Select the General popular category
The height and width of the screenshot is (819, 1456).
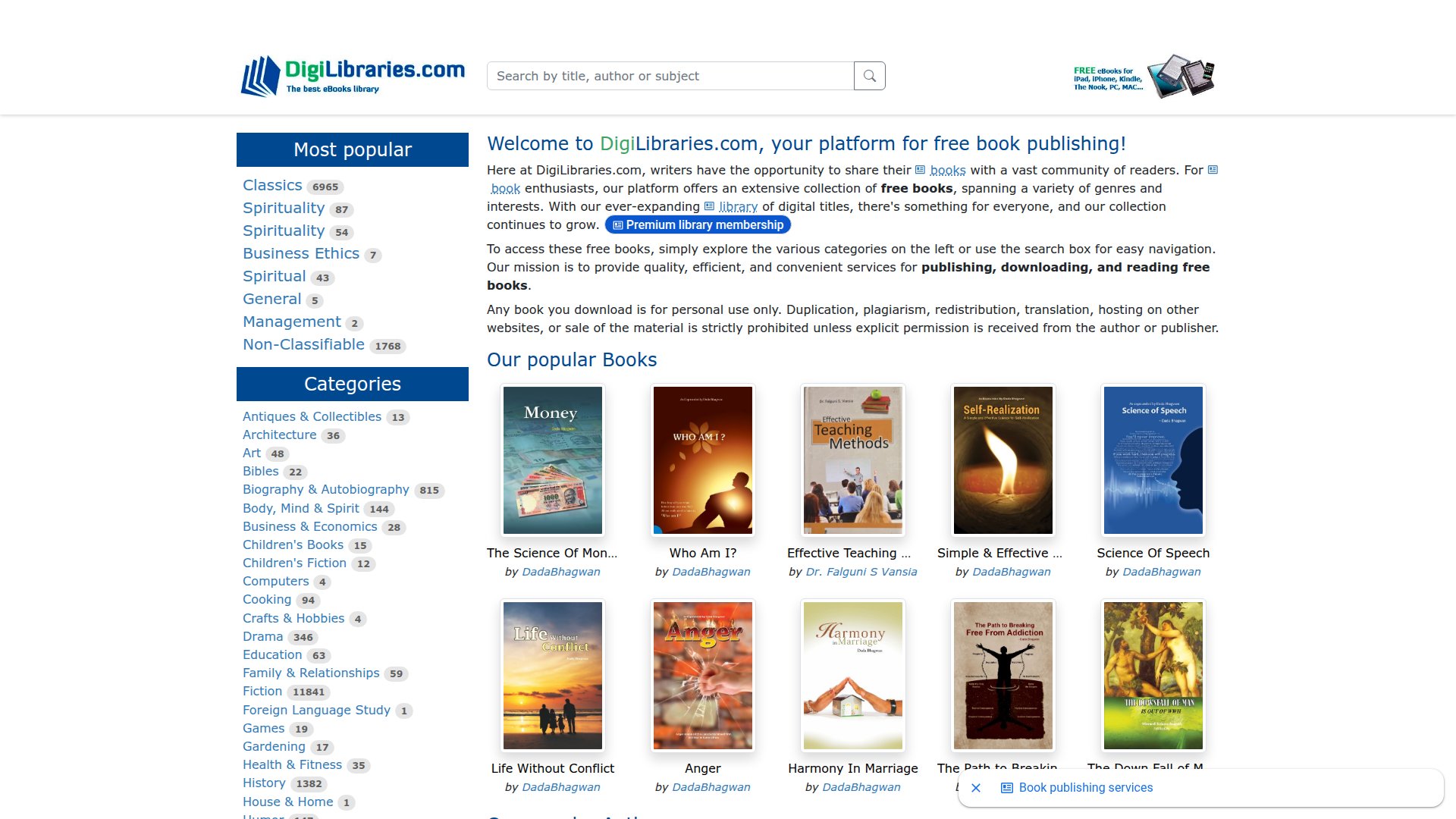pos(272,299)
